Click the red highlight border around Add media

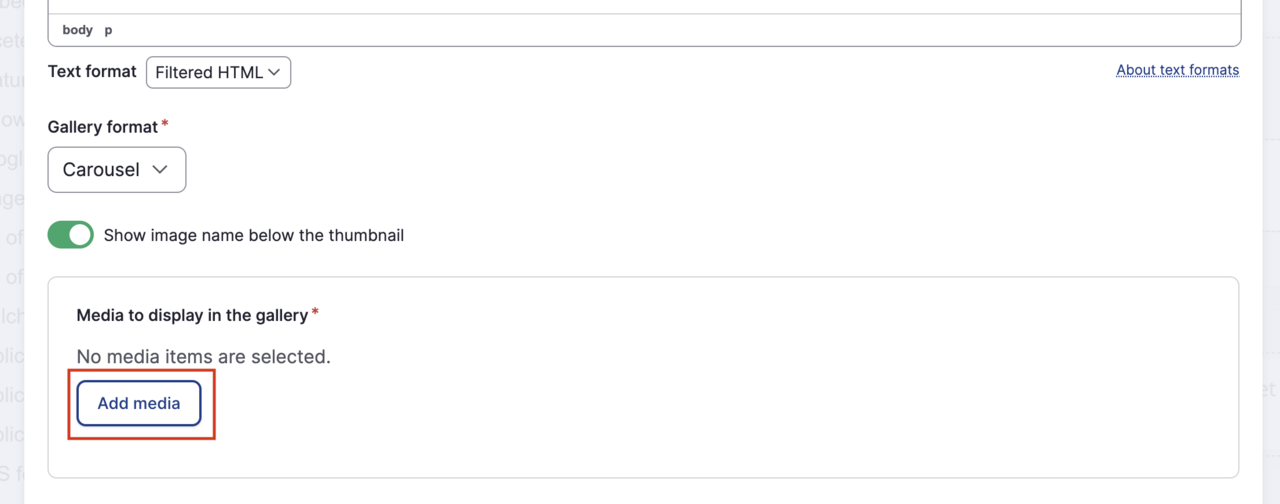click(69, 404)
